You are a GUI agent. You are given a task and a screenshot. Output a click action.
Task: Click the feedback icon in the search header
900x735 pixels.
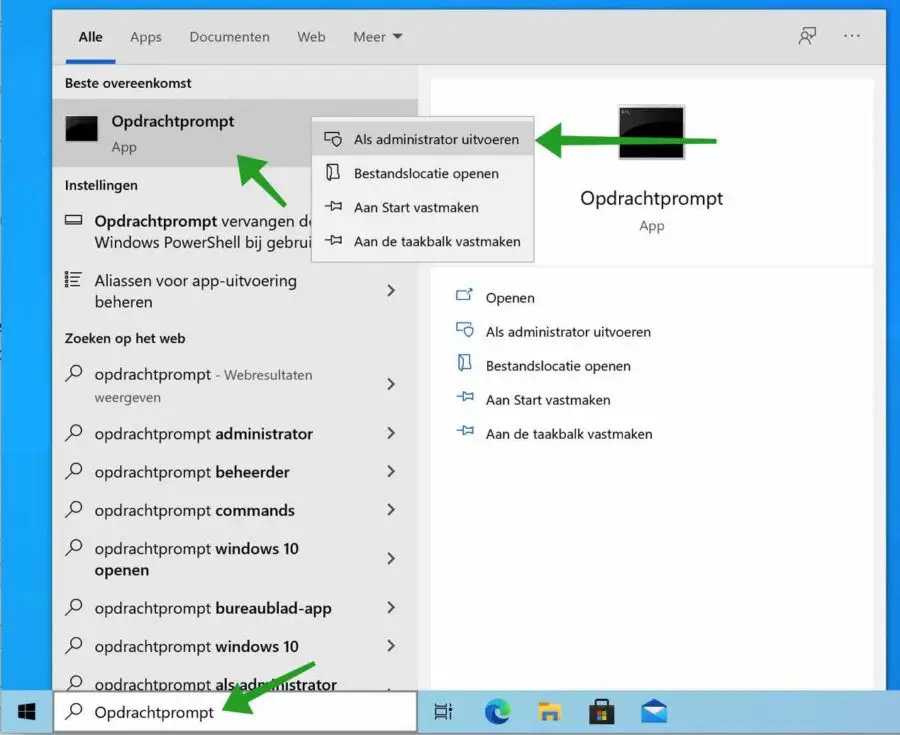tap(807, 36)
